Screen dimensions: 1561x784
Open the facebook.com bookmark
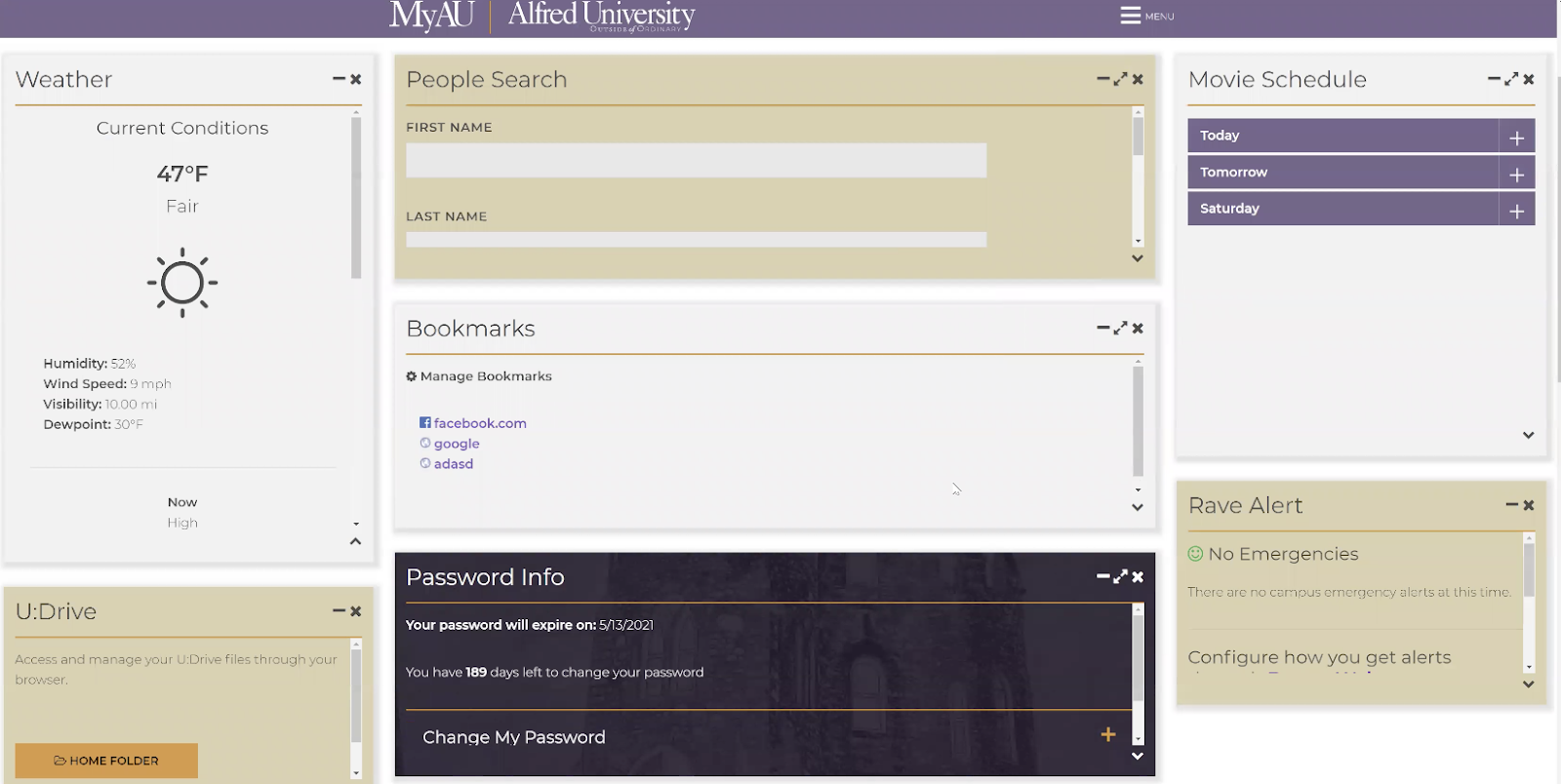pyautogui.click(x=479, y=423)
